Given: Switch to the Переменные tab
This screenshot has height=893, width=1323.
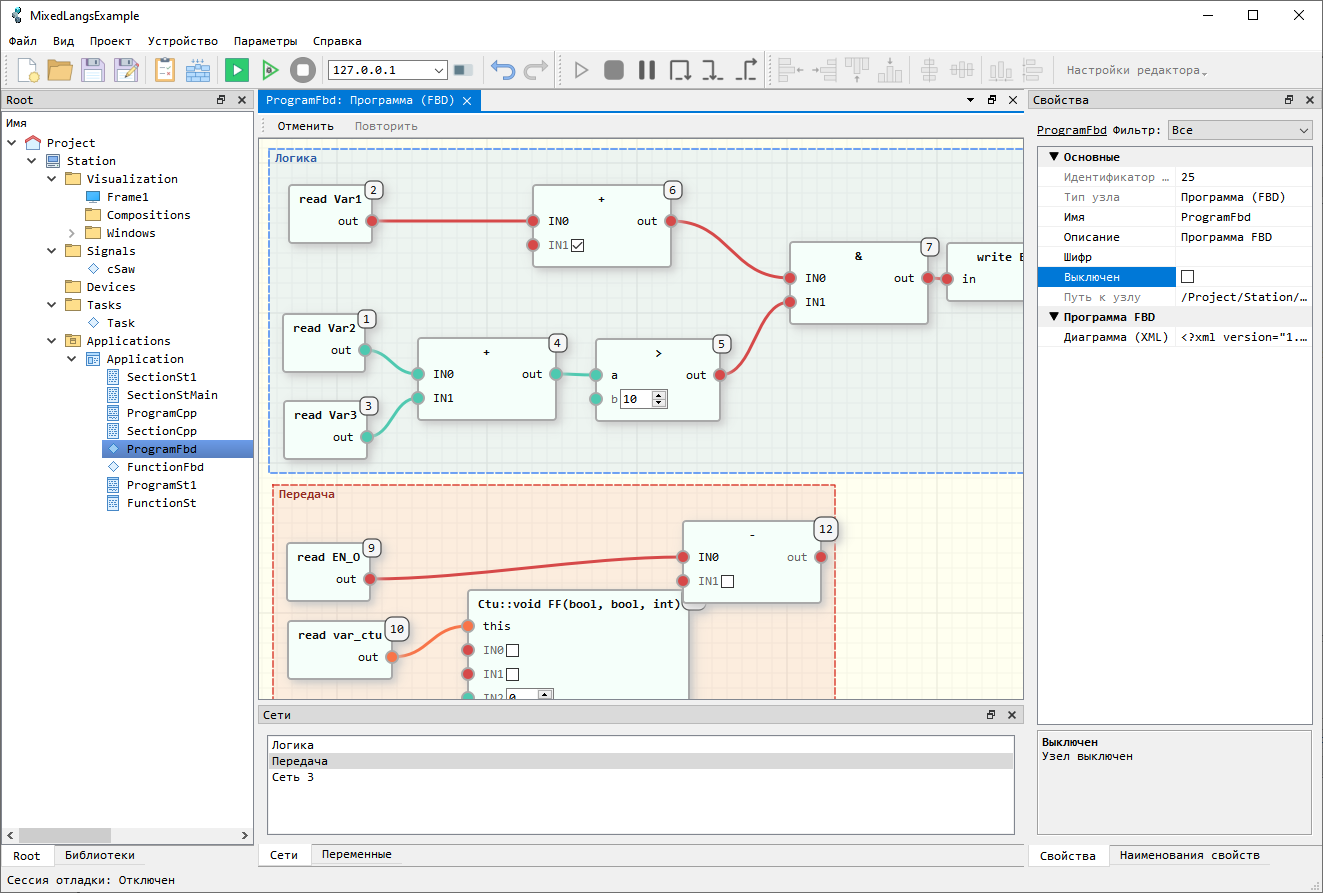Looking at the screenshot, I should (x=358, y=855).
